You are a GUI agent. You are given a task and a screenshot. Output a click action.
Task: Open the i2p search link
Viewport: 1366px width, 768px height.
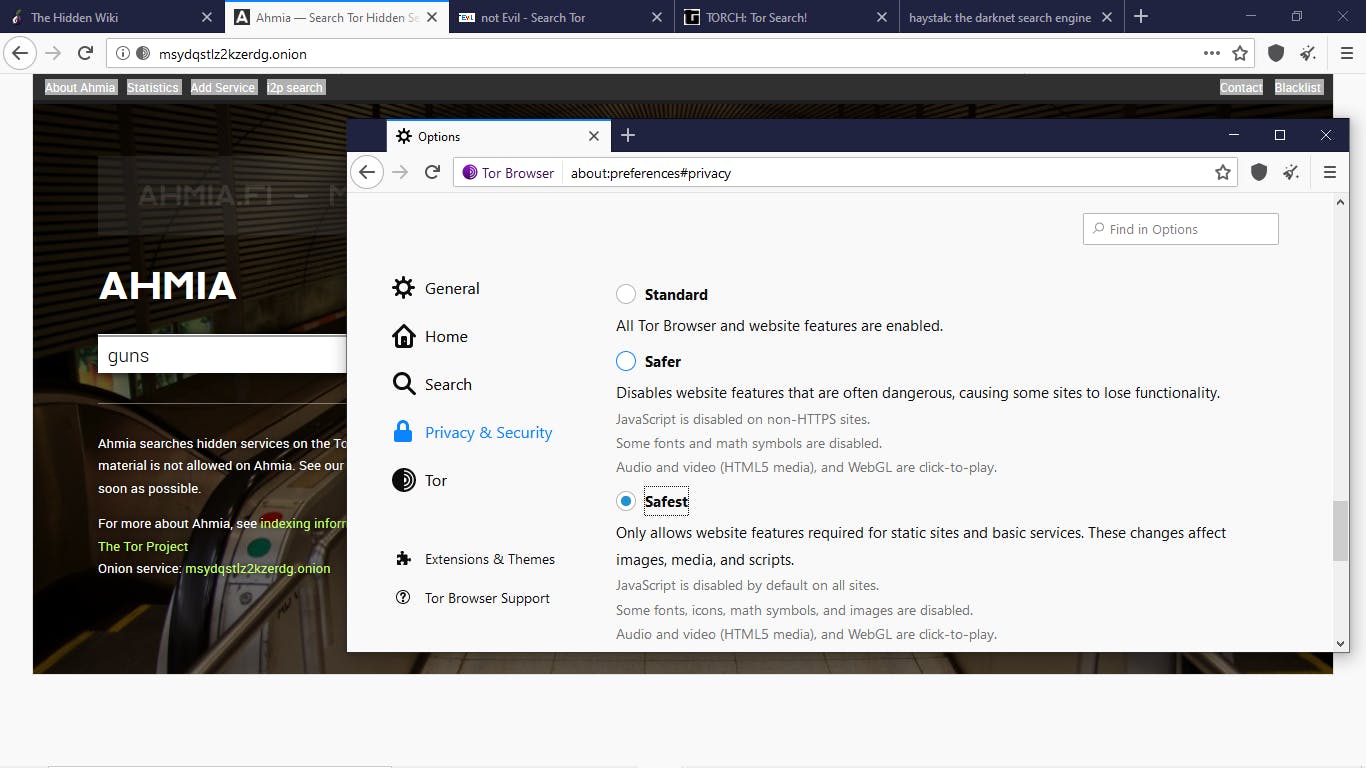(295, 88)
